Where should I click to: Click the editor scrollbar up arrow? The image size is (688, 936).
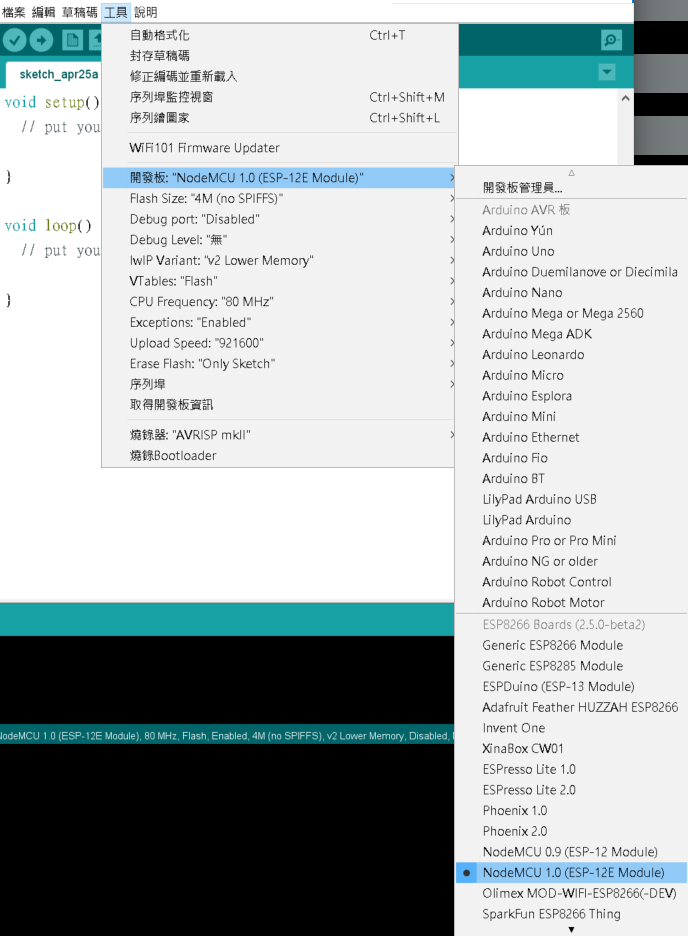point(625,98)
